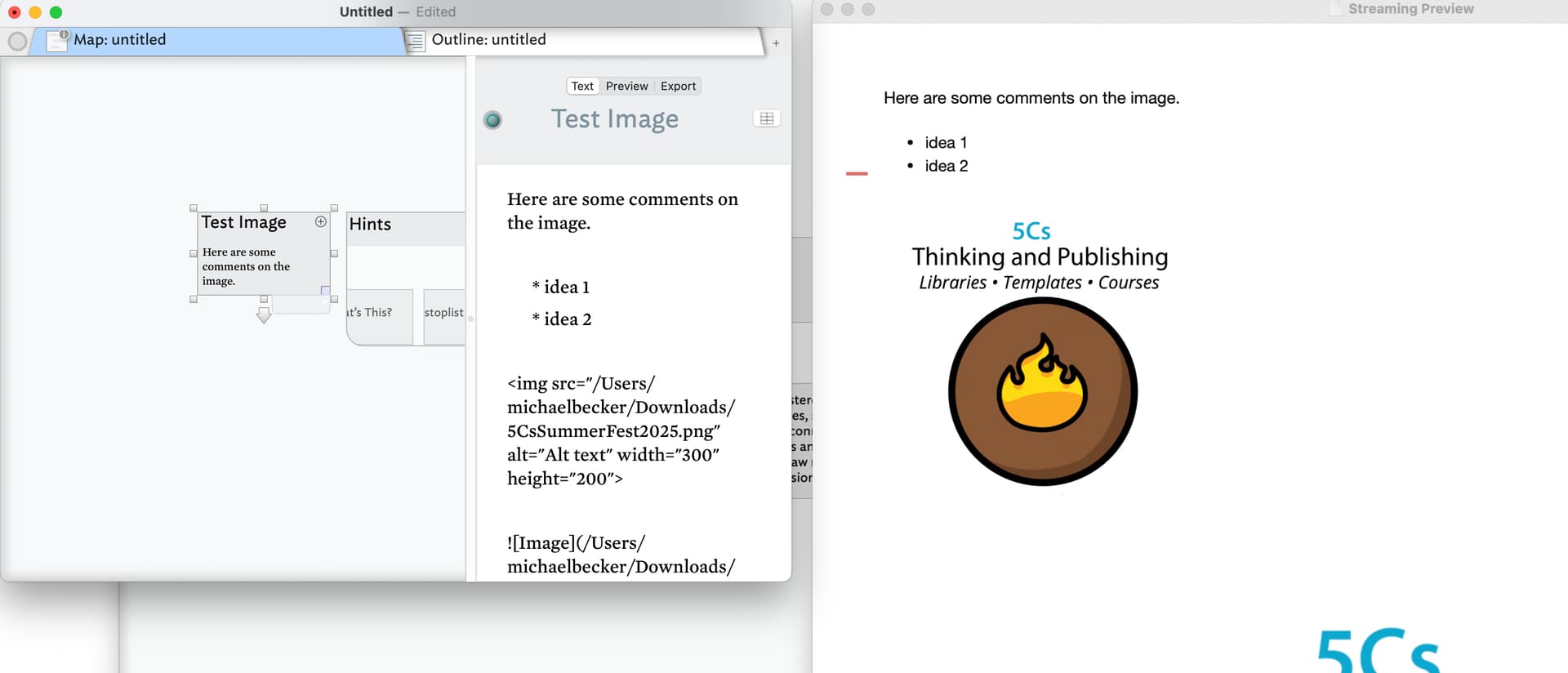Click the '5CsSummerFest2025.png"' text line
The width and height of the screenshot is (1568, 673).
[613, 430]
